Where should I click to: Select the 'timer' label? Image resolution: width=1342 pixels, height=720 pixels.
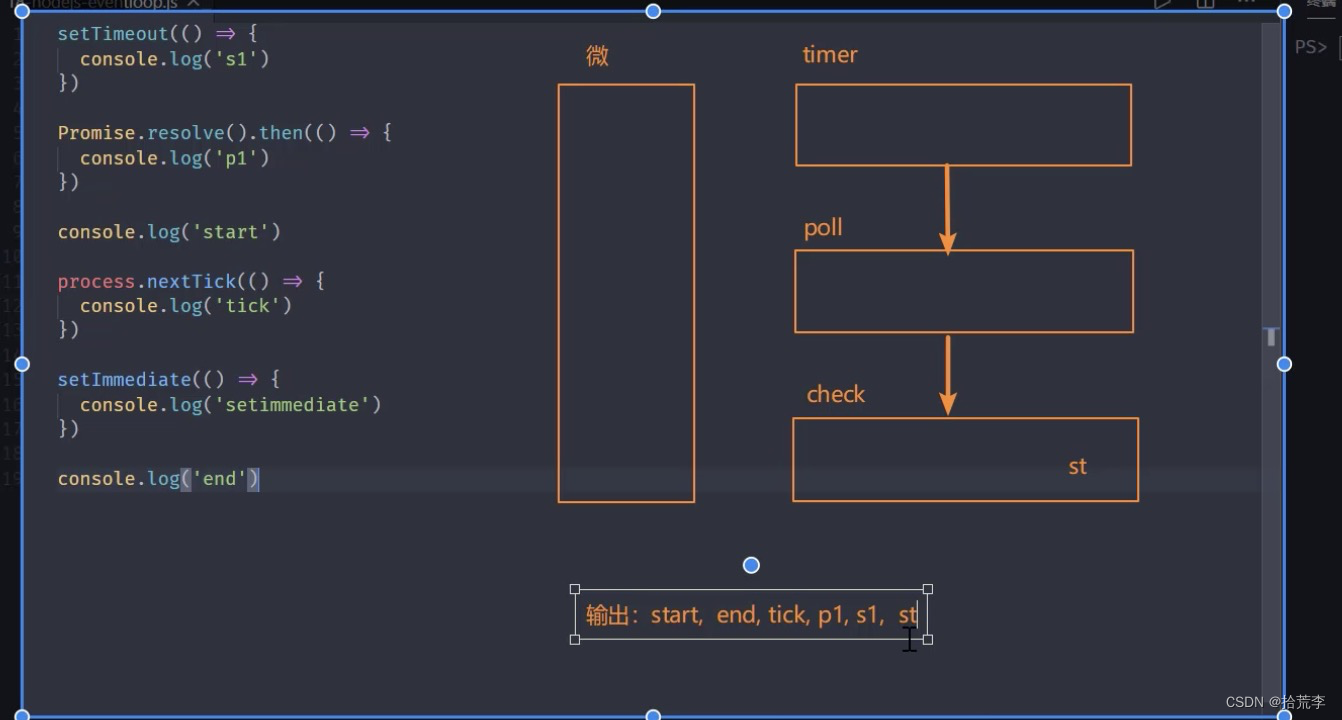(830, 55)
